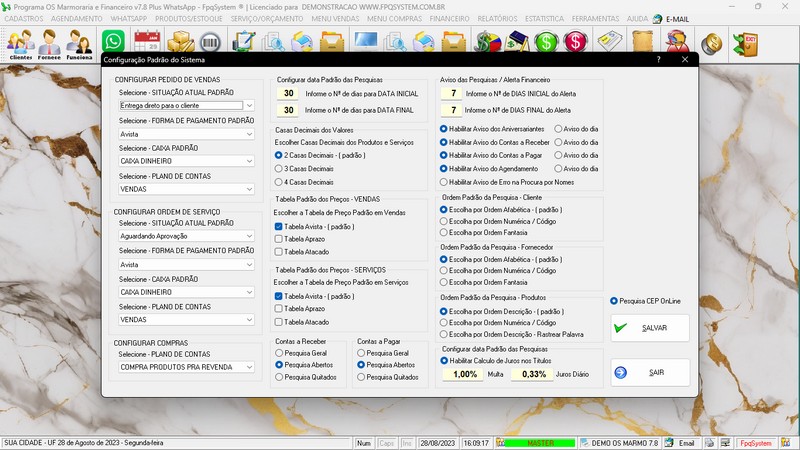Open the dollar sign with pie chart icon
Screen dimensions: 800x450
[x=487, y=41]
